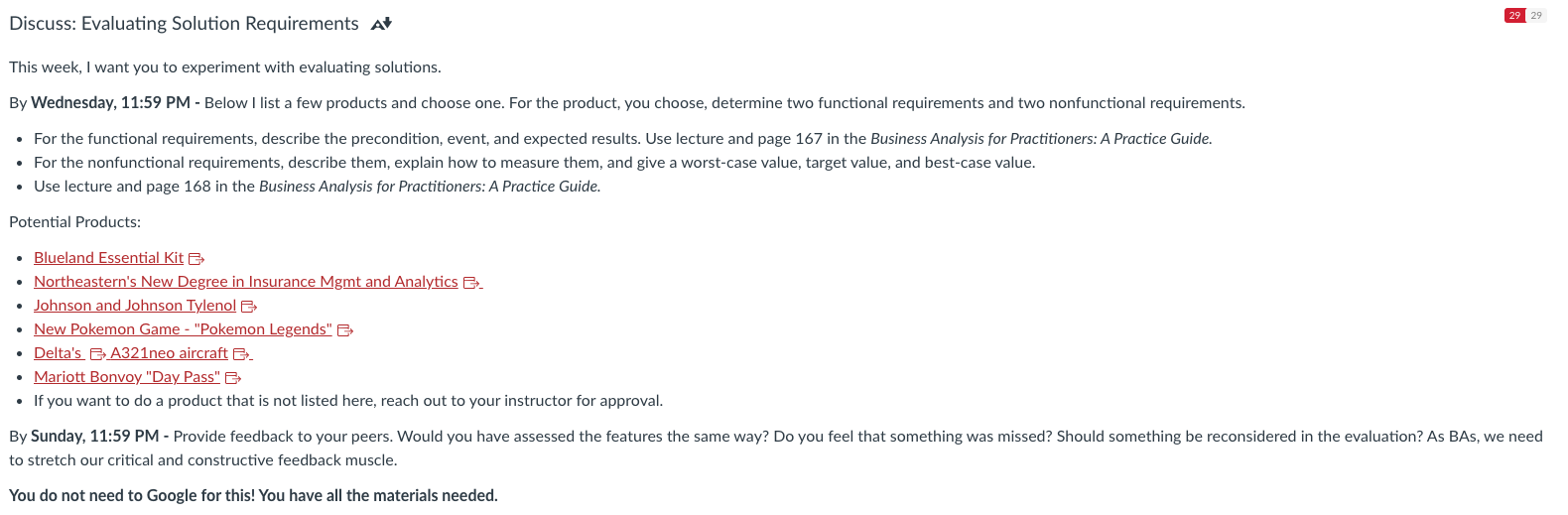The width and height of the screenshot is (1568, 515).
Task: Click the bold Wednesday, 11:59 PM deadline text
Action: [x=110, y=103]
